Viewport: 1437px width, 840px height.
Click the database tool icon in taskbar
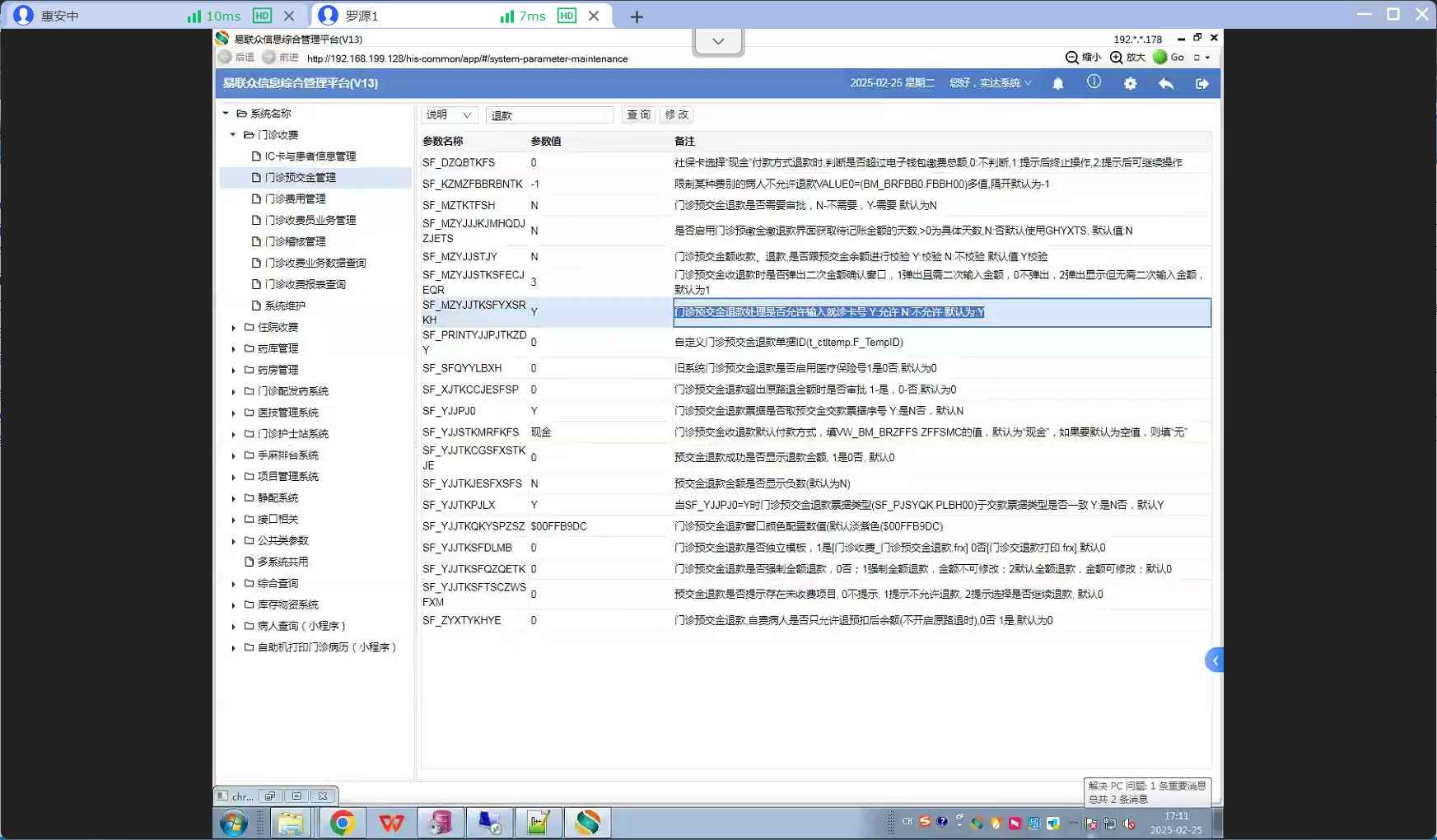[441, 823]
